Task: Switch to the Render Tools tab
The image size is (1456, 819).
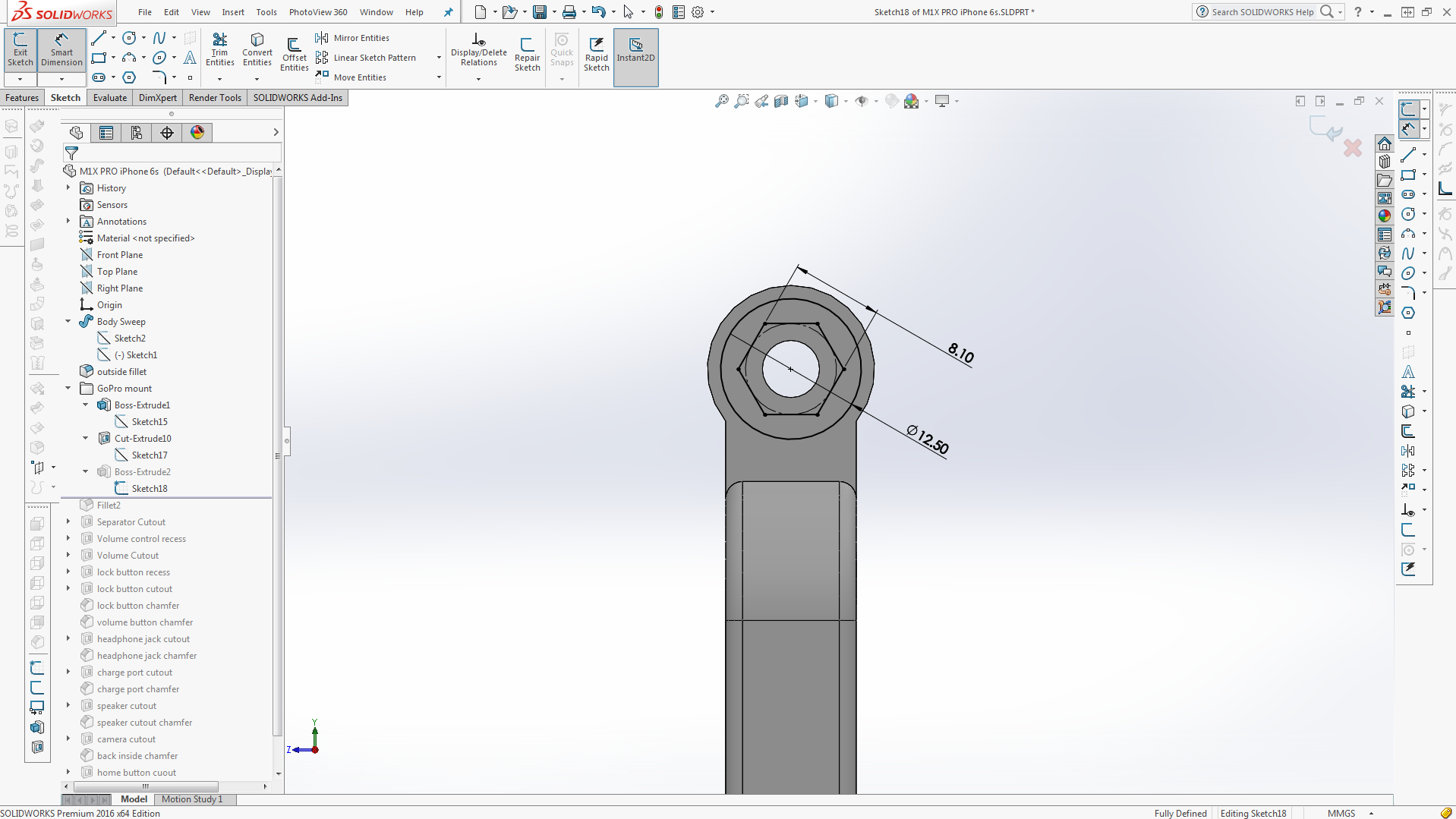Action: [x=215, y=98]
